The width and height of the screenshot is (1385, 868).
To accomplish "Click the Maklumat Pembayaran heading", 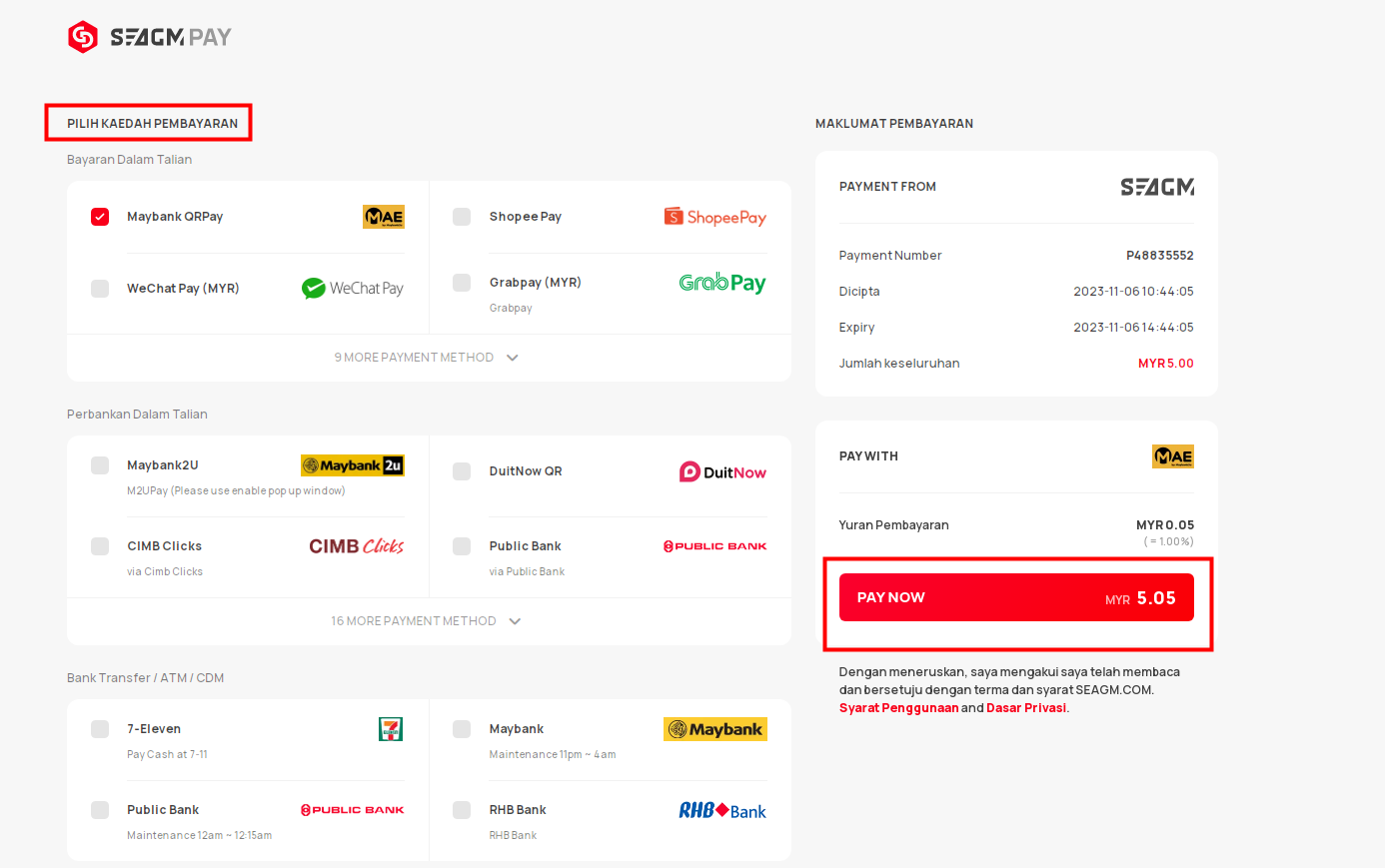I will point(894,124).
